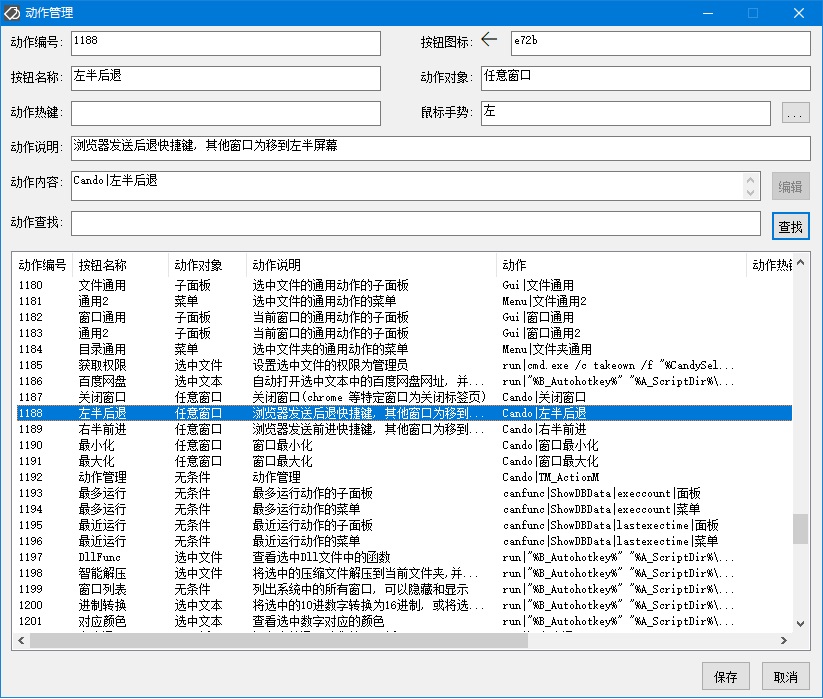Click the back-arrow button icon preview
823x699 pixels.
pyautogui.click(x=489, y=40)
